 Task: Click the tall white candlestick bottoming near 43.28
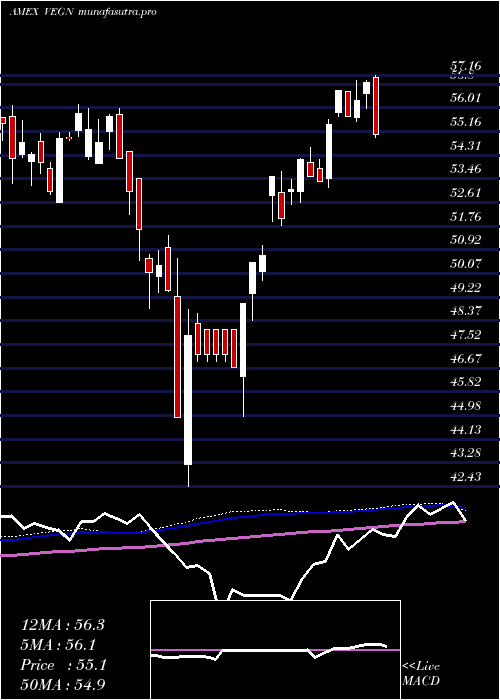[188, 400]
